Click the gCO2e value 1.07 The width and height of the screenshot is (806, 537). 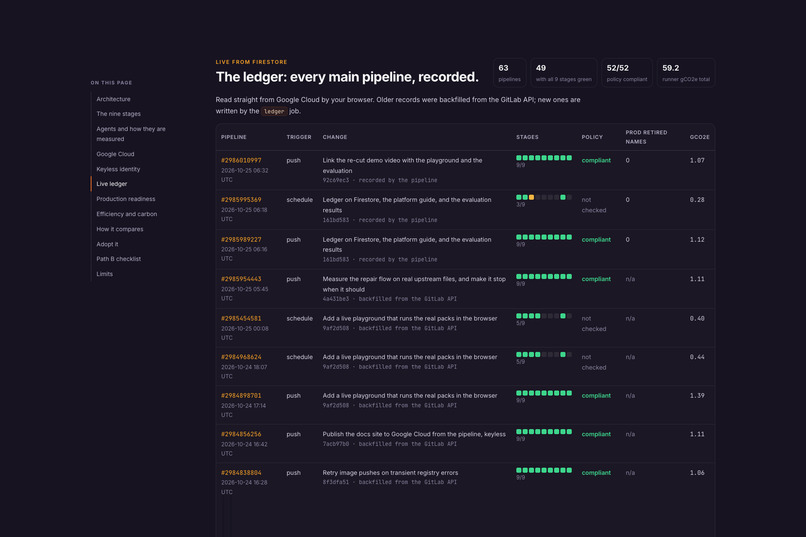pos(697,160)
